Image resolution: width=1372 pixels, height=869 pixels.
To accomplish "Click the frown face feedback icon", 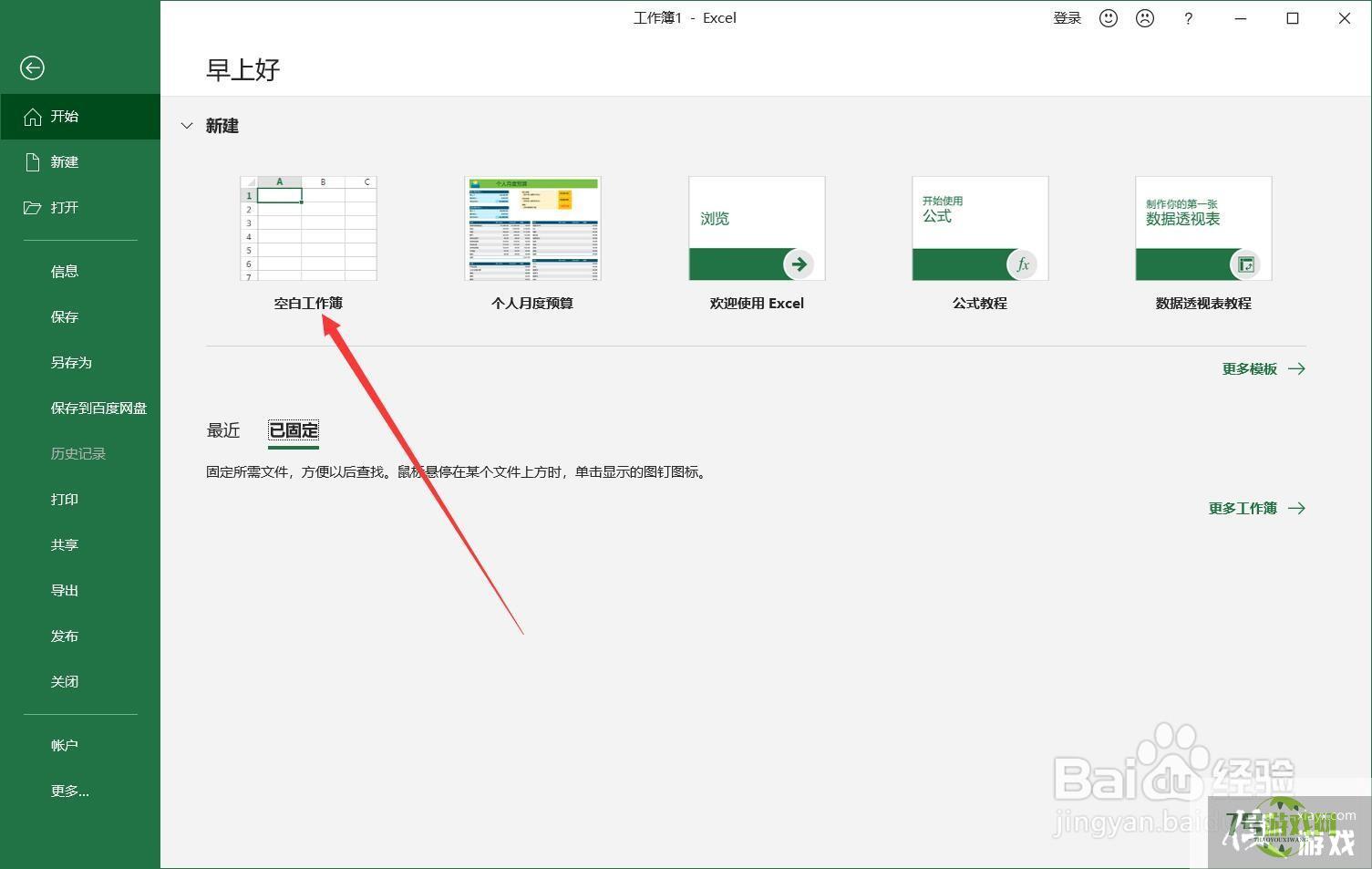I will point(1145,18).
